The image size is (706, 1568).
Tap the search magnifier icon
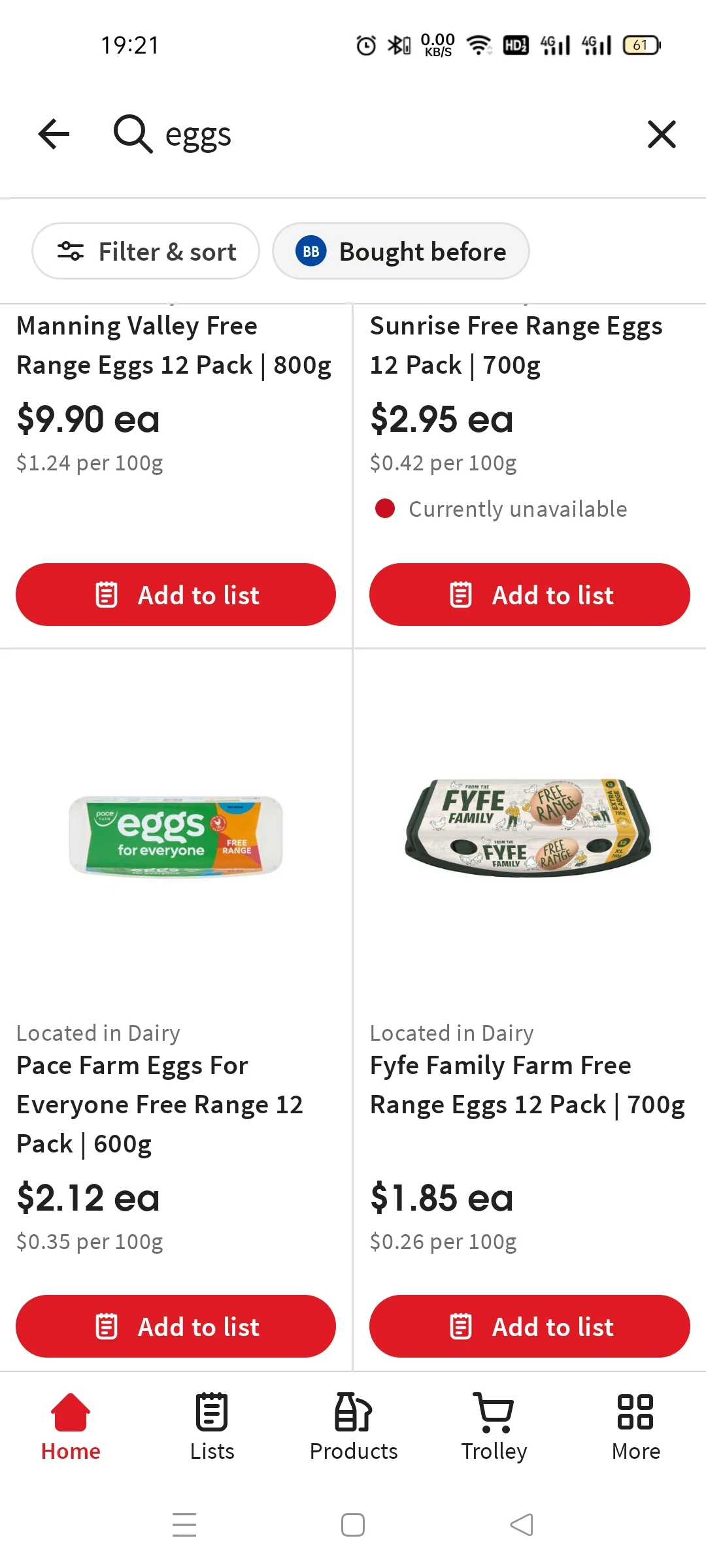(133, 135)
